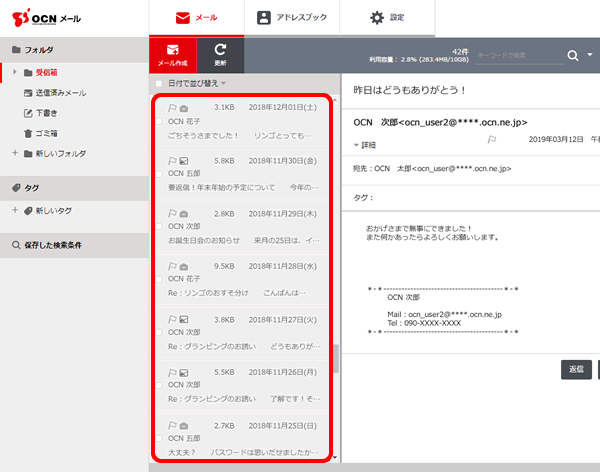
Task: Click the plus icon beside 新しいフォルダ
Action: (15, 153)
